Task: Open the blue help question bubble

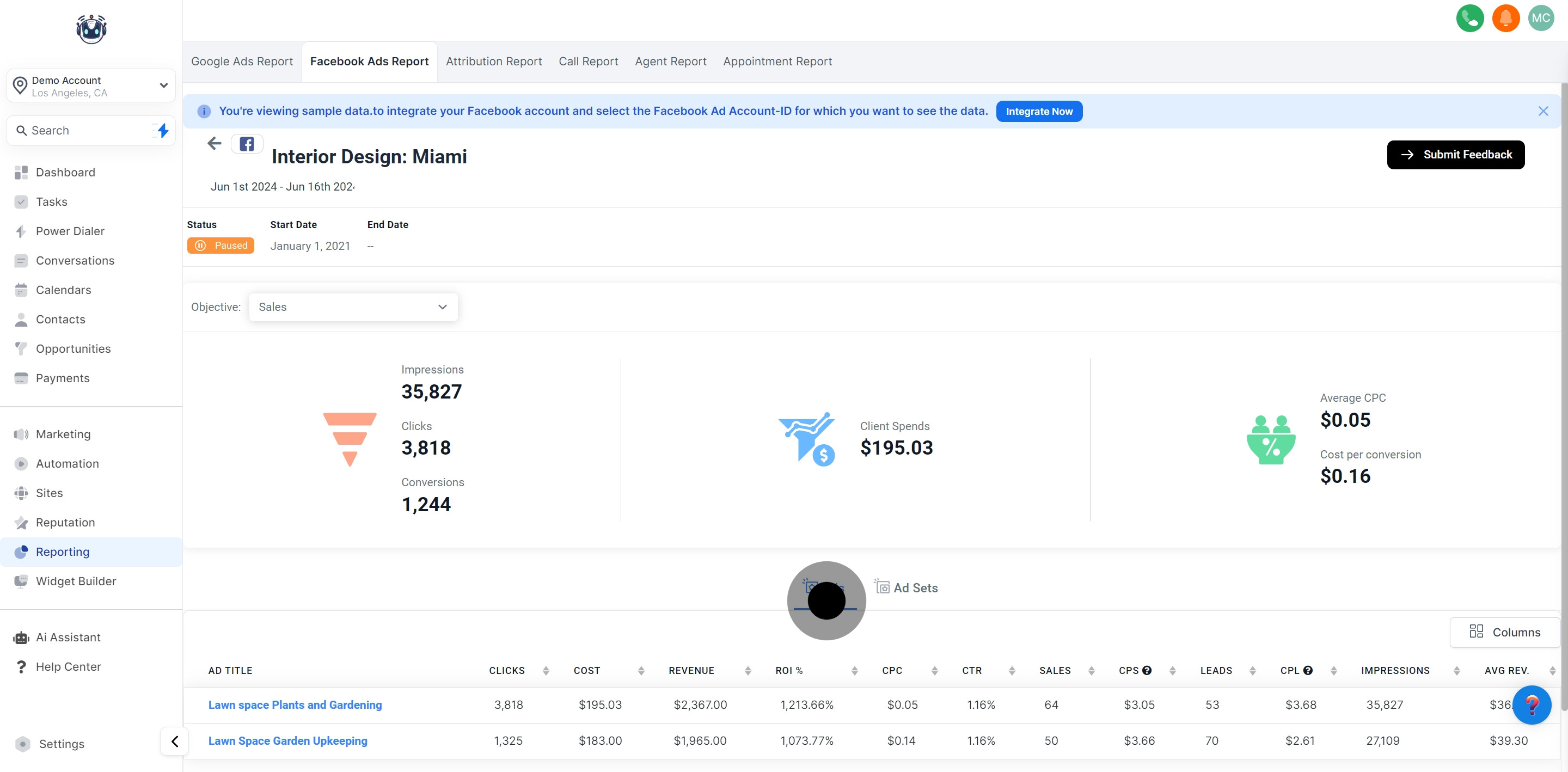Action: pos(1532,704)
